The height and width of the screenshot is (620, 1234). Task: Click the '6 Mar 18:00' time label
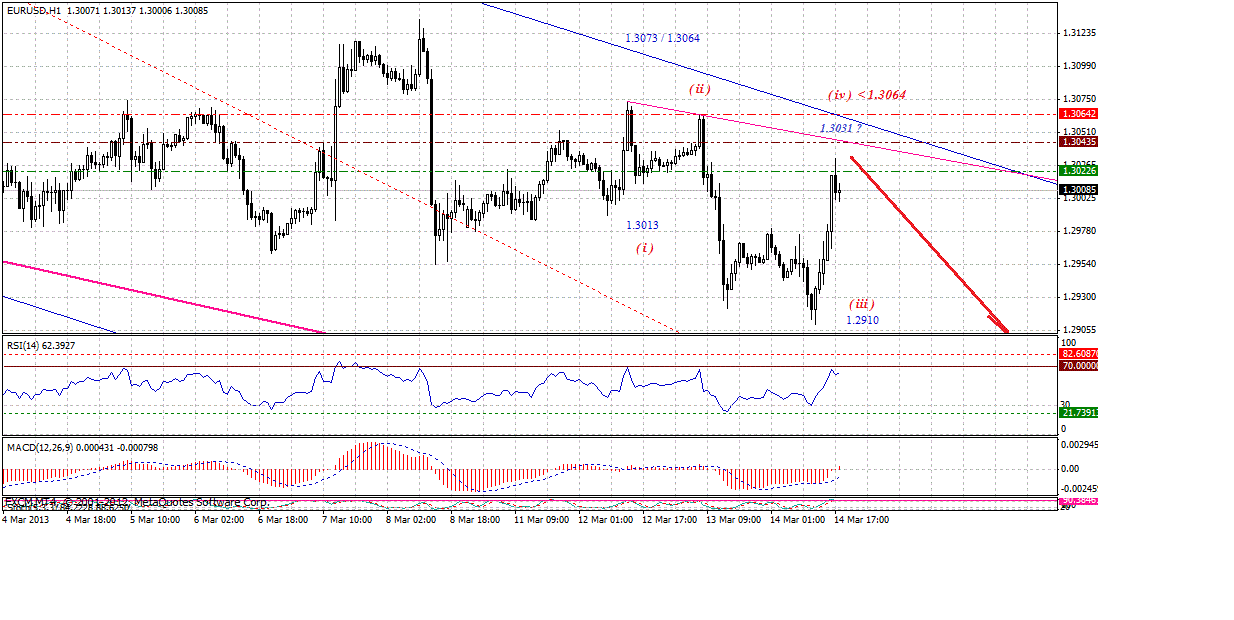(x=284, y=520)
